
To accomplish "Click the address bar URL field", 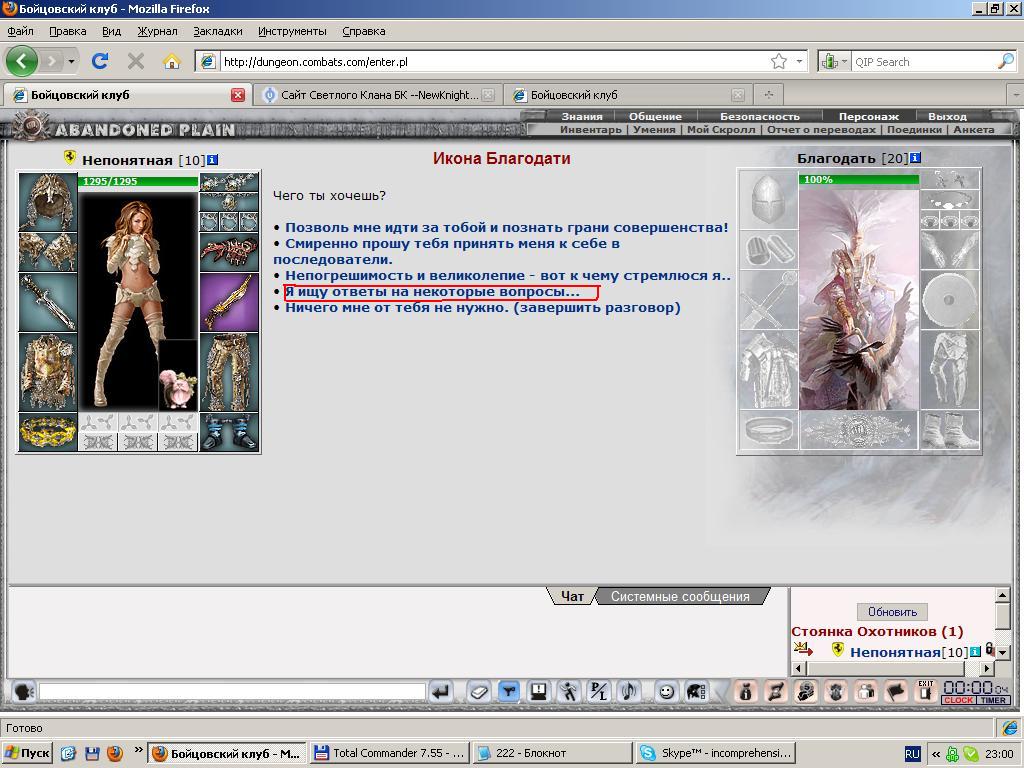I will pyautogui.click(x=493, y=61).
